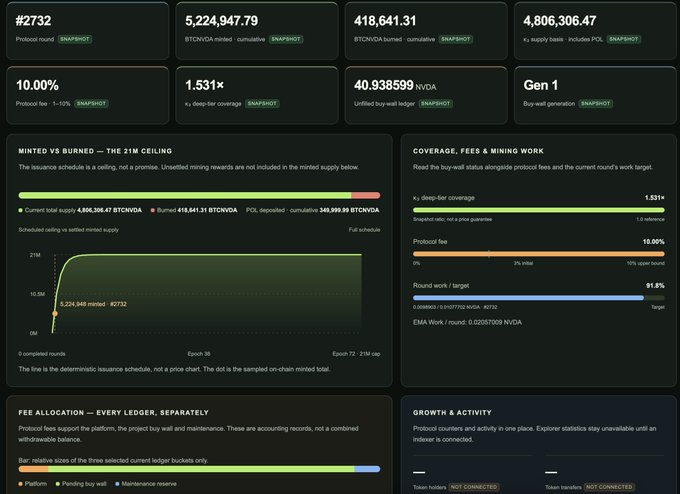Click the '1.0 reference' label under coverage bar
Image resolution: width=680 pixels, height=494 pixels.
tap(650, 219)
